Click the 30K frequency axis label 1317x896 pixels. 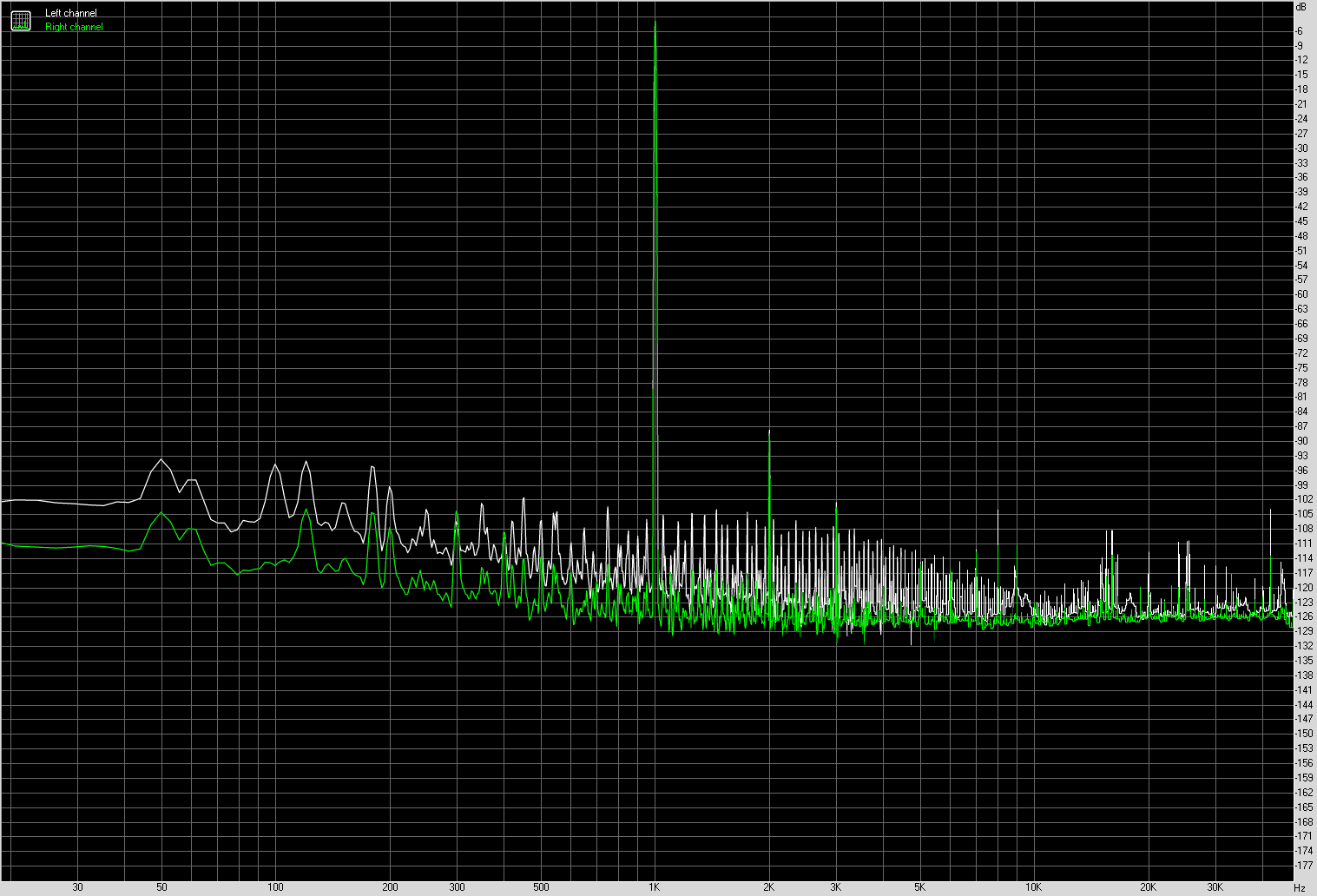pyautogui.click(x=1215, y=887)
